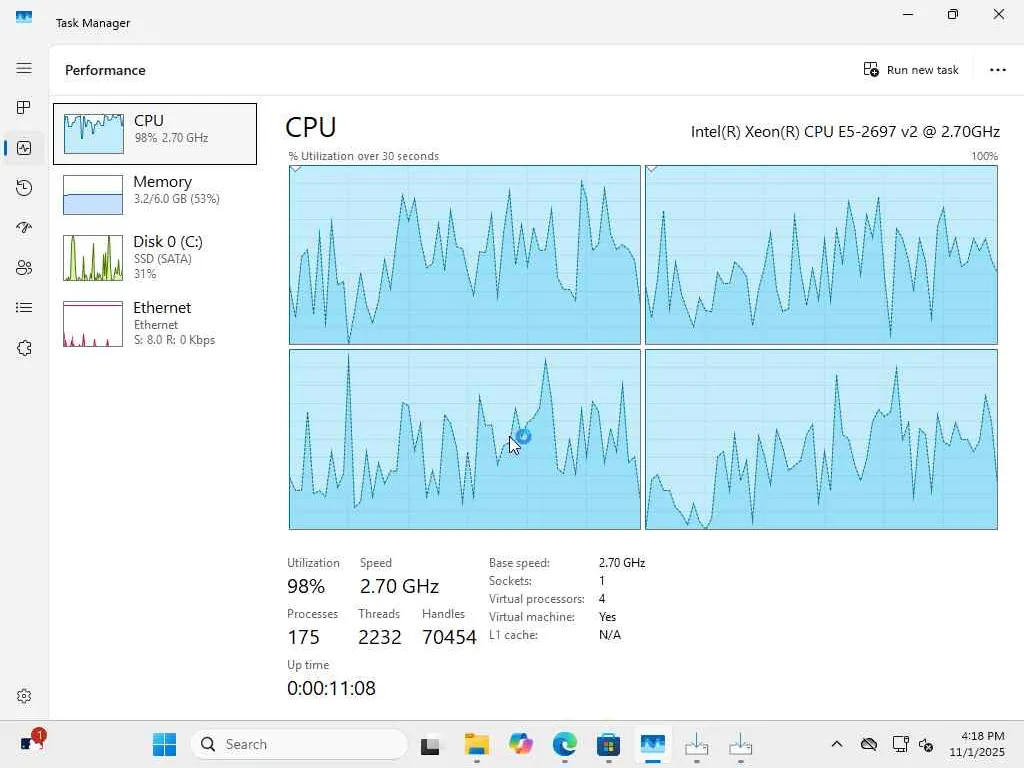Viewport: 1024px width, 768px height.
Task: Open the Startup apps page icon
Action: click(x=24, y=228)
